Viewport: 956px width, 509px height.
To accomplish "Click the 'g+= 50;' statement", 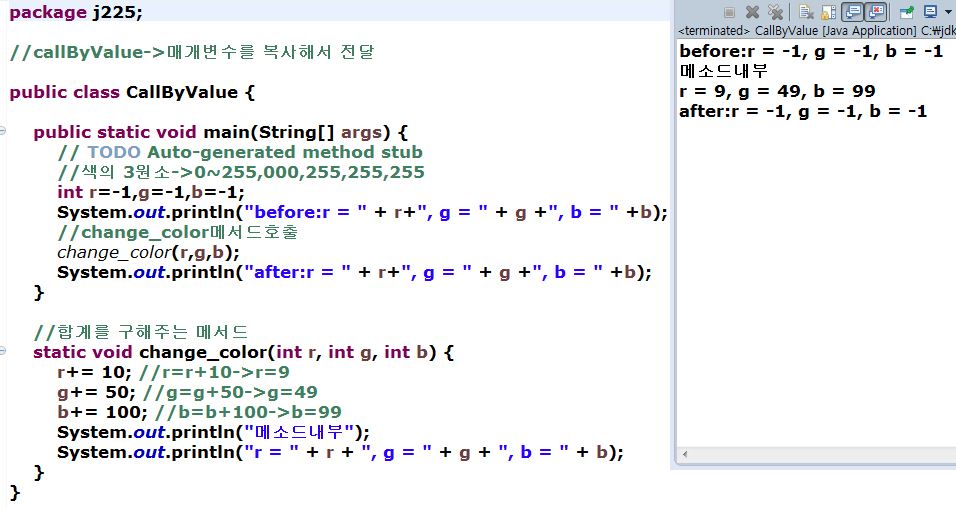I will click(x=94, y=392).
